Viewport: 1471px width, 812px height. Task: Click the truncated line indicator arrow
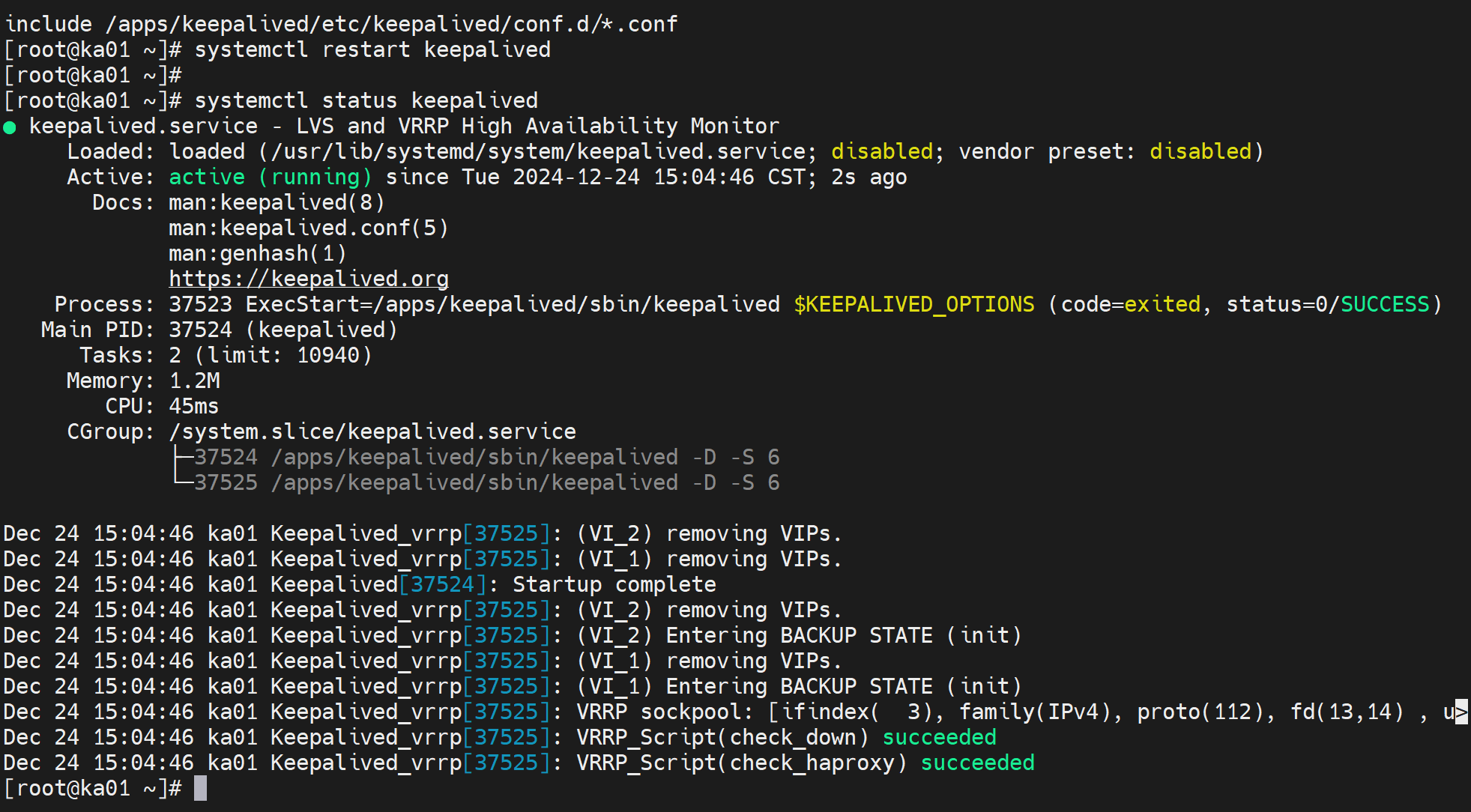tap(1461, 712)
